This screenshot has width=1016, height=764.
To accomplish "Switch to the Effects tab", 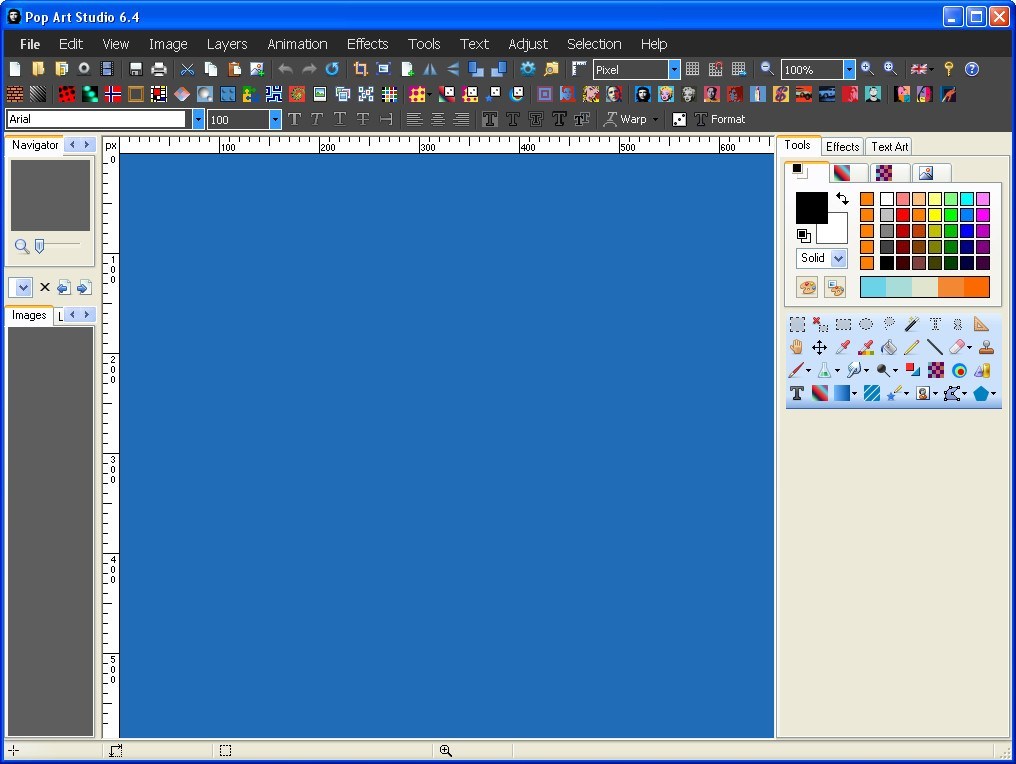I will [842, 146].
